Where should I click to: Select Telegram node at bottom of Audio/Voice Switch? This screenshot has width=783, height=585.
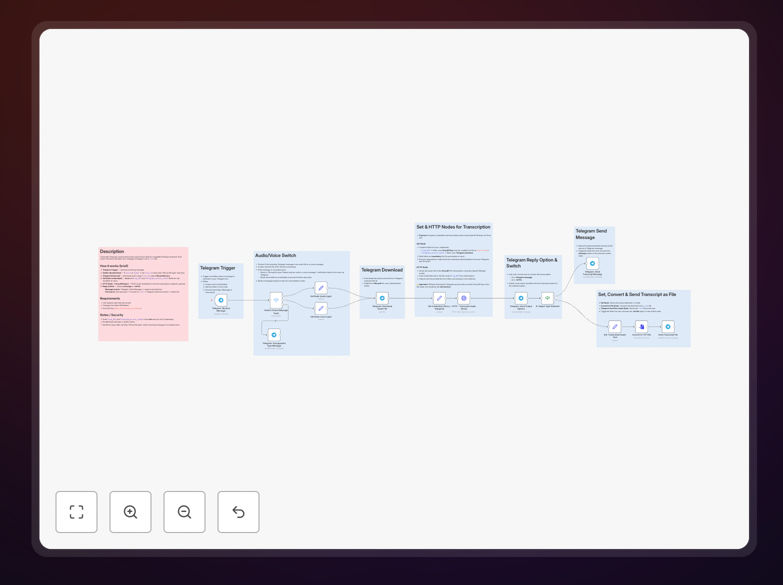coord(274,335)
